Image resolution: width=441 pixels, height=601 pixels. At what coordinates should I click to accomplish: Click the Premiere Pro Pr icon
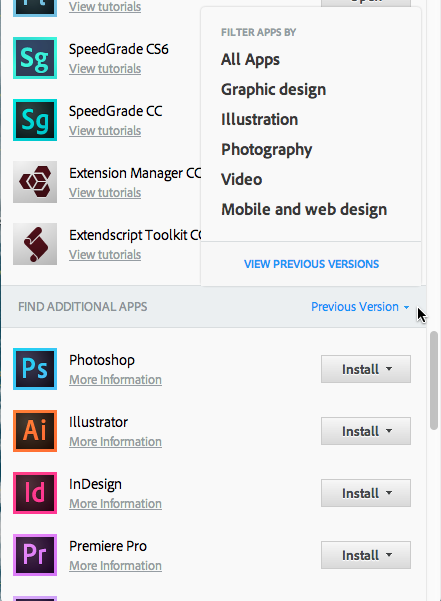point(35,555)
